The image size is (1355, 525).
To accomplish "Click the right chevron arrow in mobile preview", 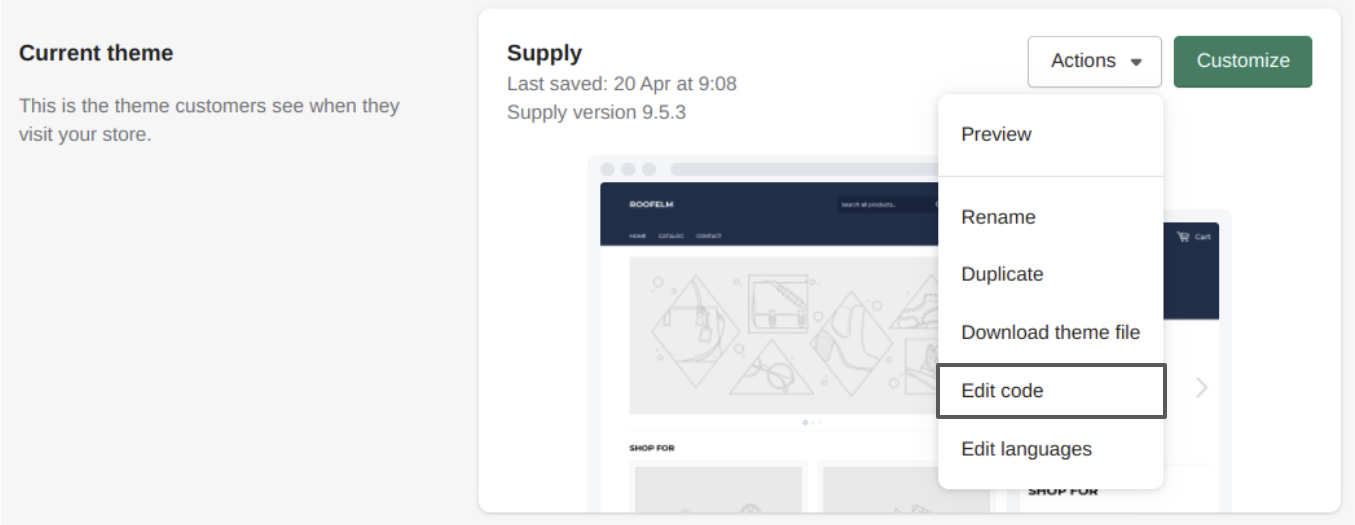I will (1202, 388).
